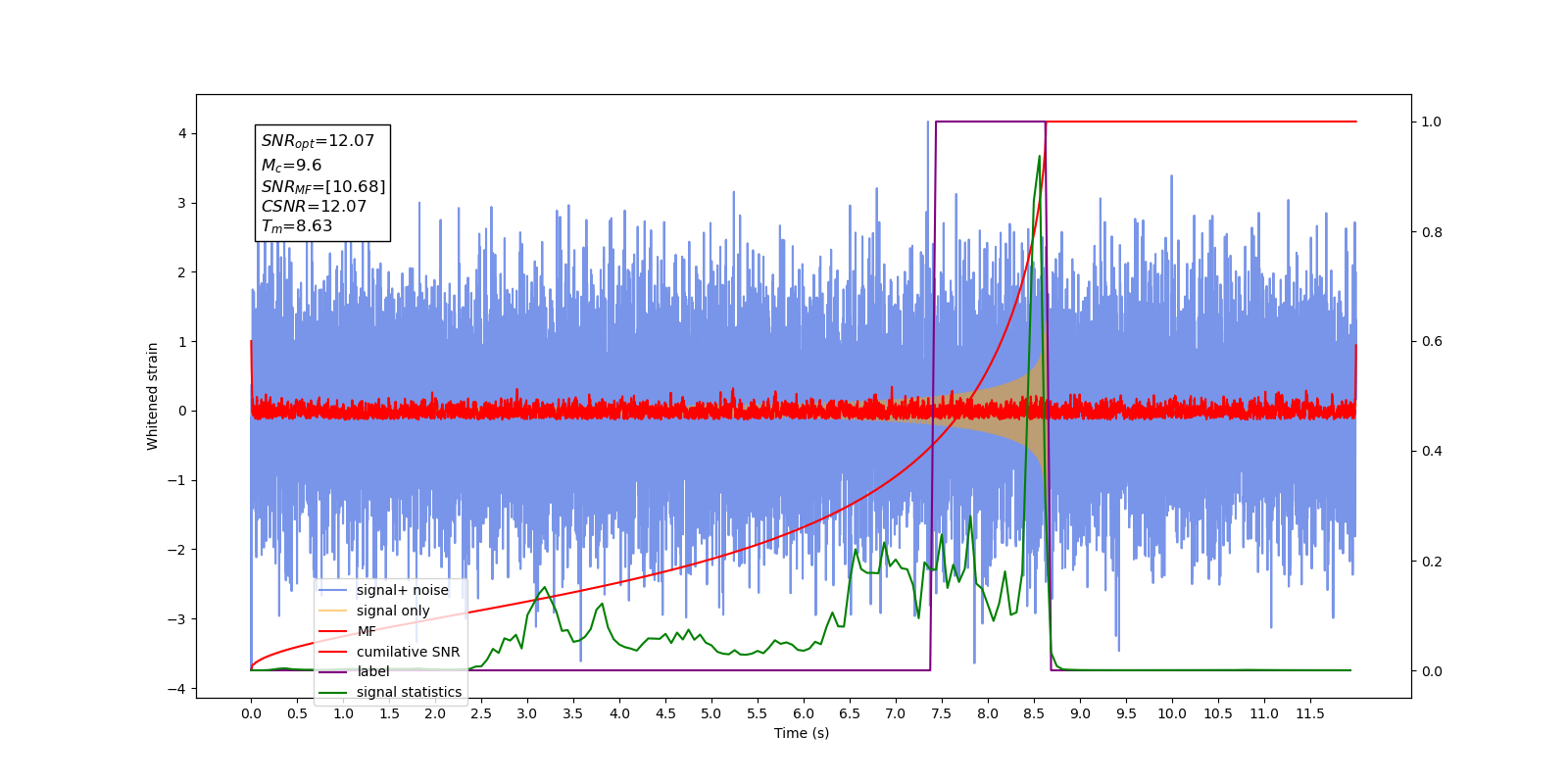Click the 8.5 x-axis tick label

coord(1034,713)
